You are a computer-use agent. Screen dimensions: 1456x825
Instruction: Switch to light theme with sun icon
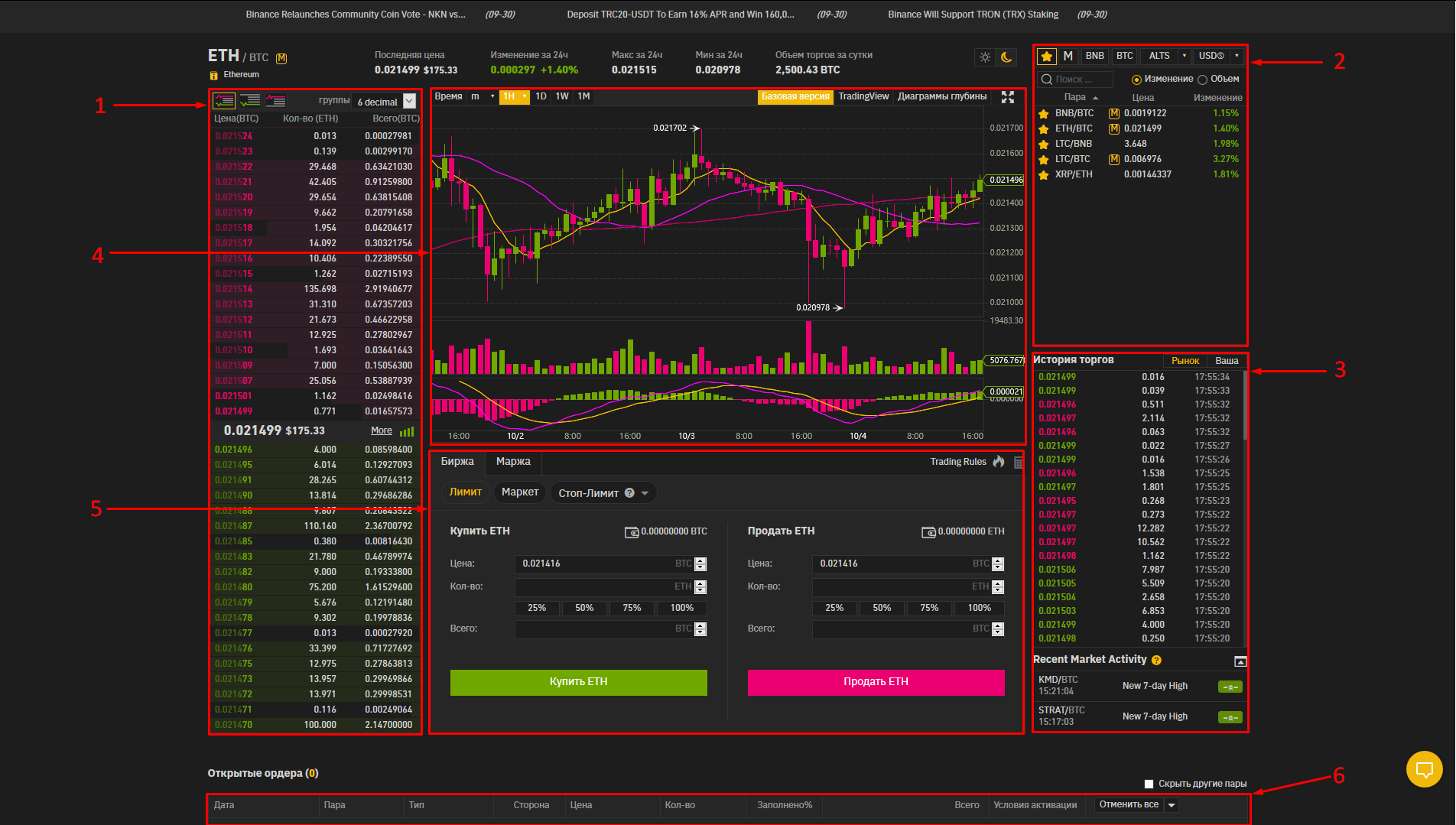point(985,57)
